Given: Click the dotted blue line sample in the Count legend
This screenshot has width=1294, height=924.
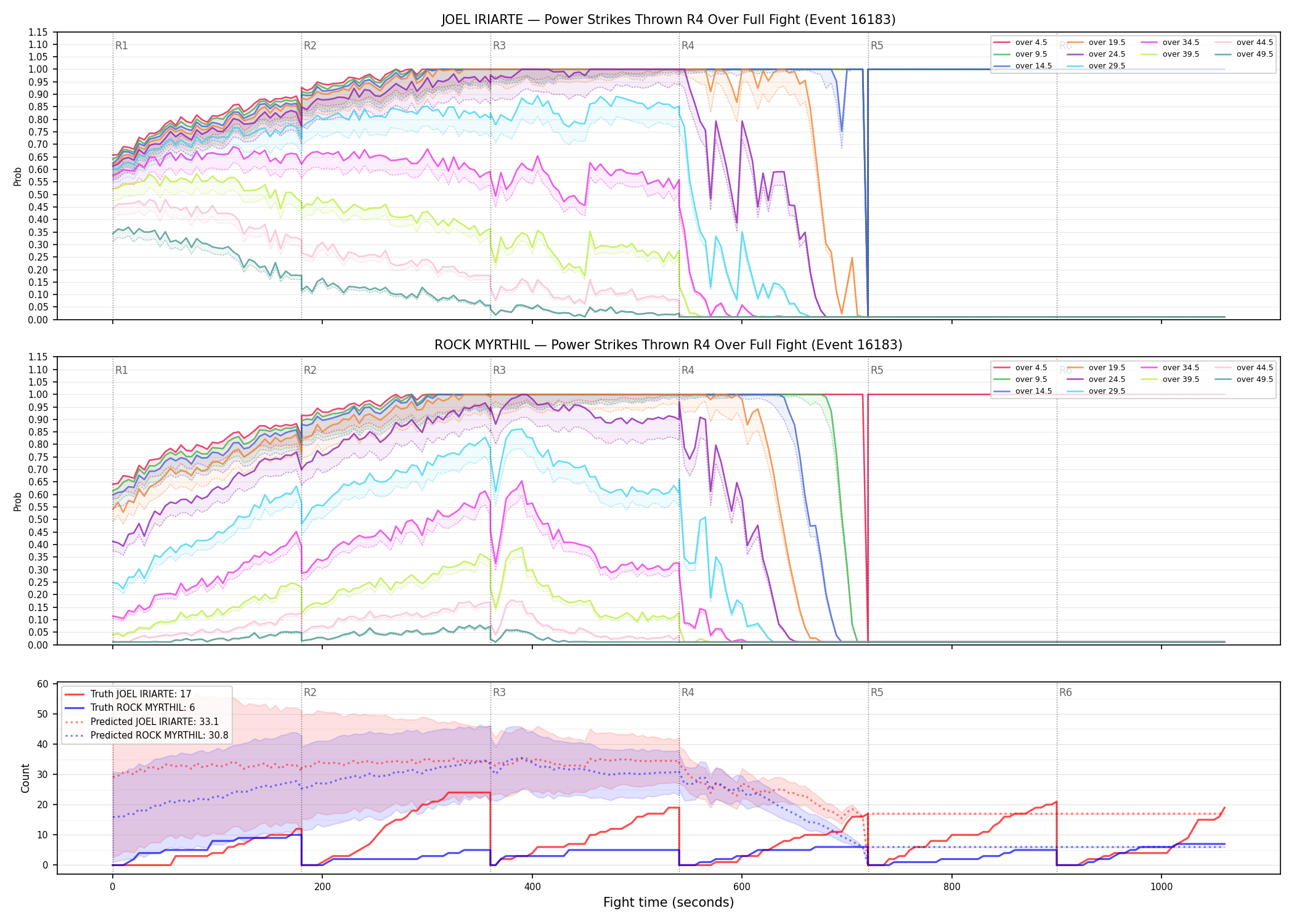Looking at the screenshot, I should pos(75,736).
